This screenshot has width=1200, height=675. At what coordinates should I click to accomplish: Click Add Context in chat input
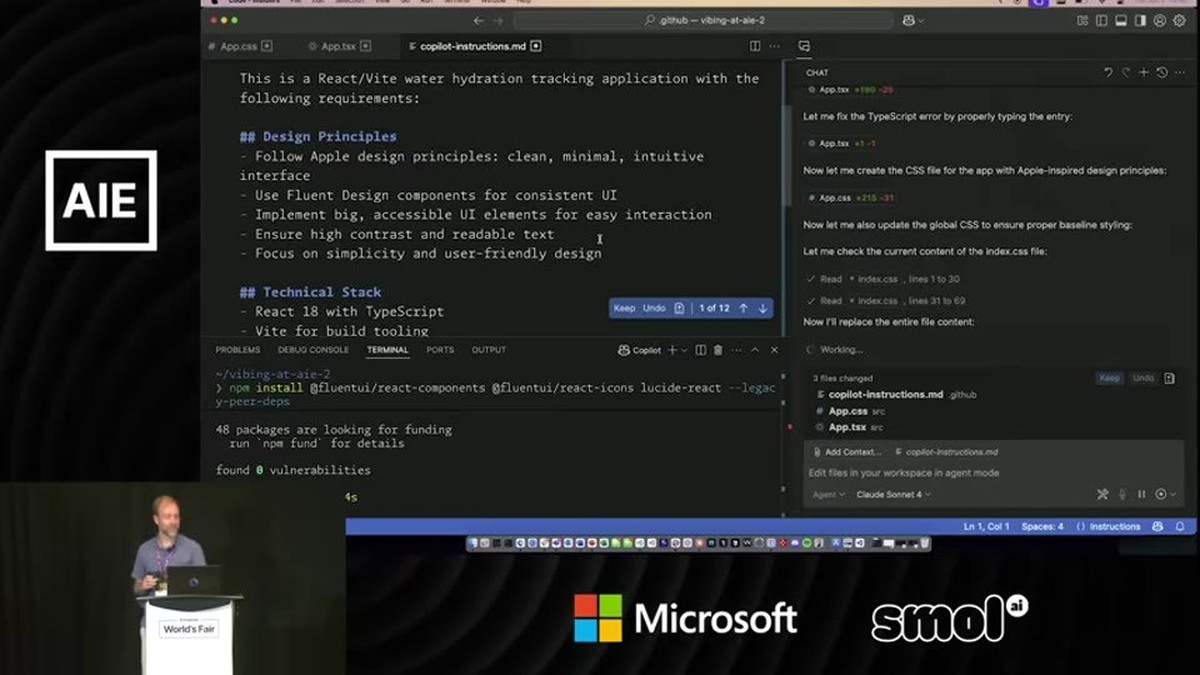click(848, 452)
